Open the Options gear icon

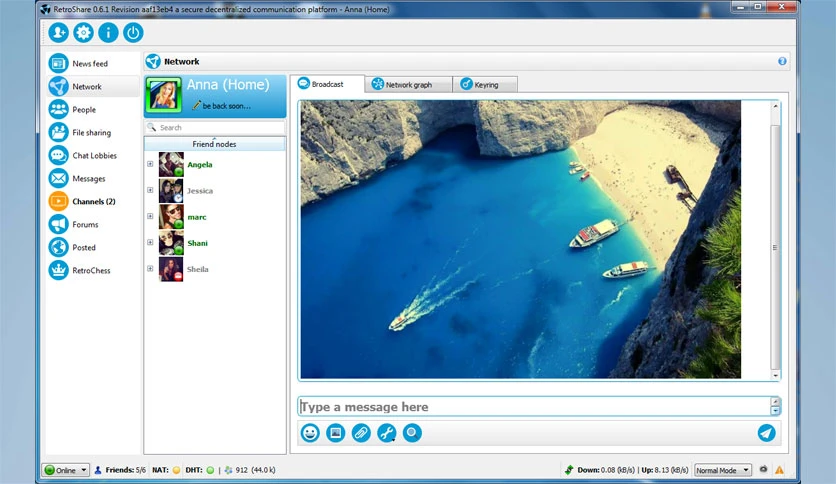[x=83, y=33]
